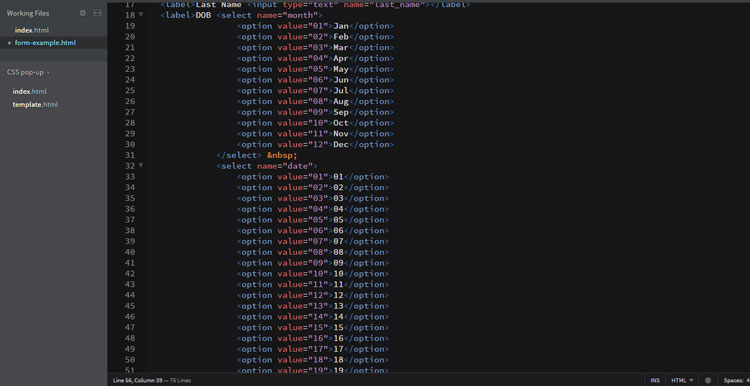Click the Mar option line
Image resolution: width=750 pixels, height=386 pixels.
pos(315,47)
